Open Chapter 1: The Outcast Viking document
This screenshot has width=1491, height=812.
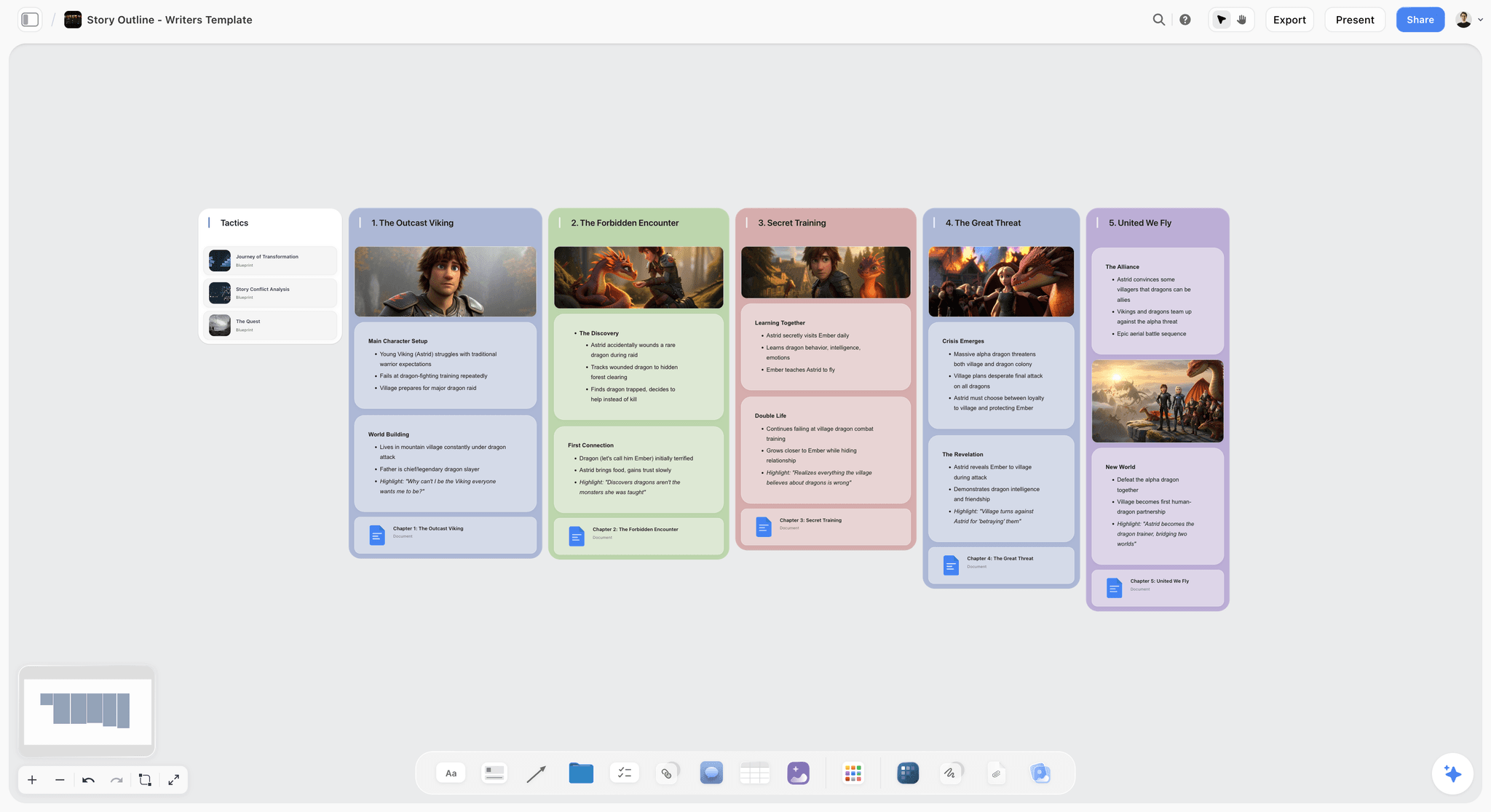(x=445, y=535)
